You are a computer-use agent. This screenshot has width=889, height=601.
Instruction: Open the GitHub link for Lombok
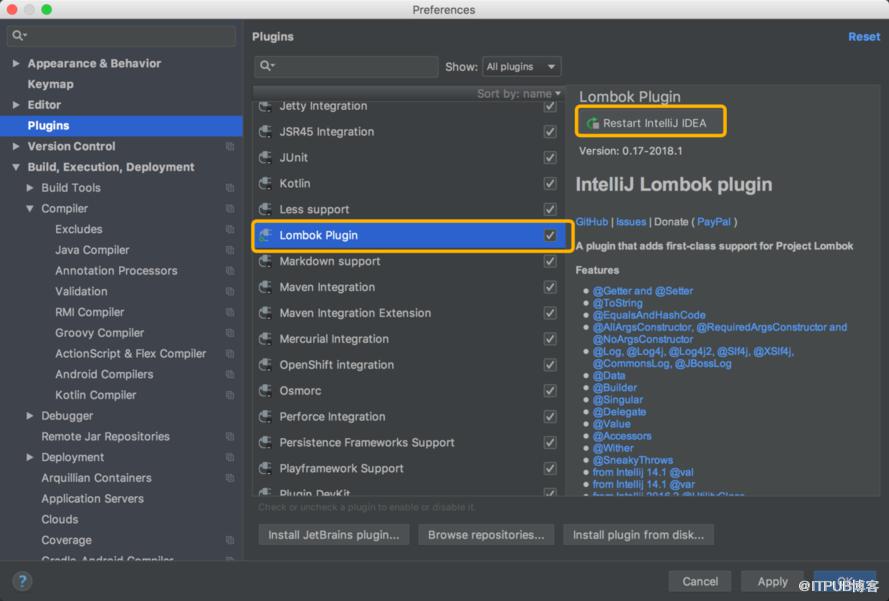click(591, 222)
